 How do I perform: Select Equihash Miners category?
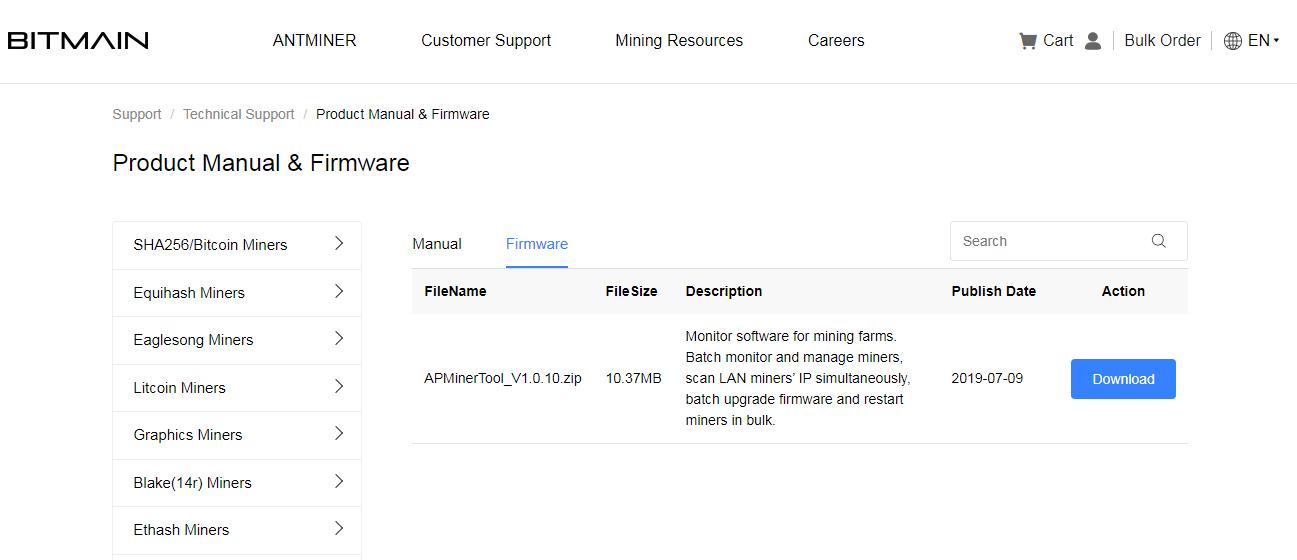(x=237, y=293)
